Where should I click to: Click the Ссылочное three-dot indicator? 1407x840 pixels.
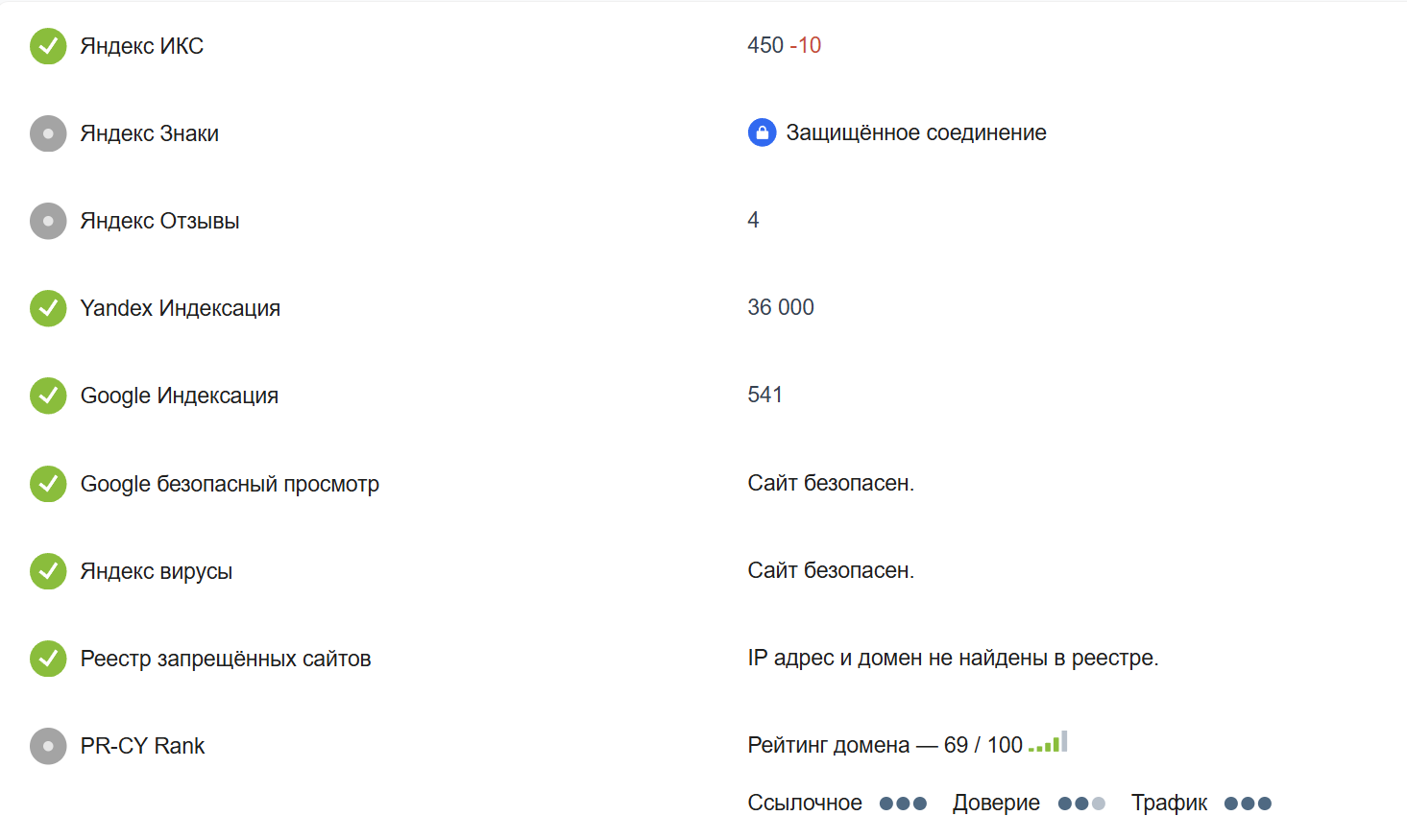click(903, 804)
